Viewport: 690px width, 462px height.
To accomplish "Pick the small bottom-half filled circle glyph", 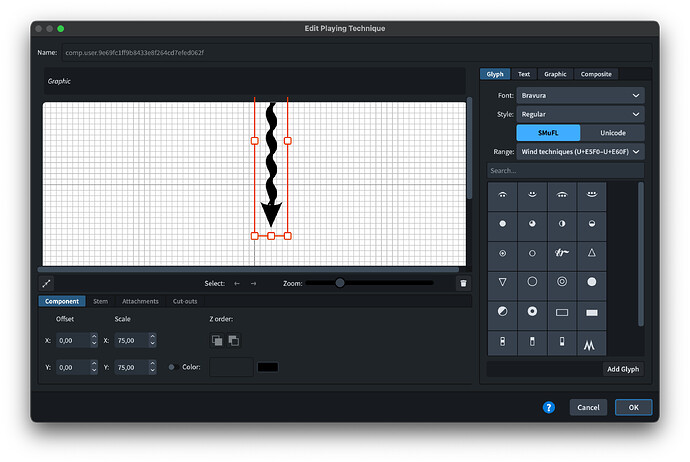I will [x=592, y=224].
